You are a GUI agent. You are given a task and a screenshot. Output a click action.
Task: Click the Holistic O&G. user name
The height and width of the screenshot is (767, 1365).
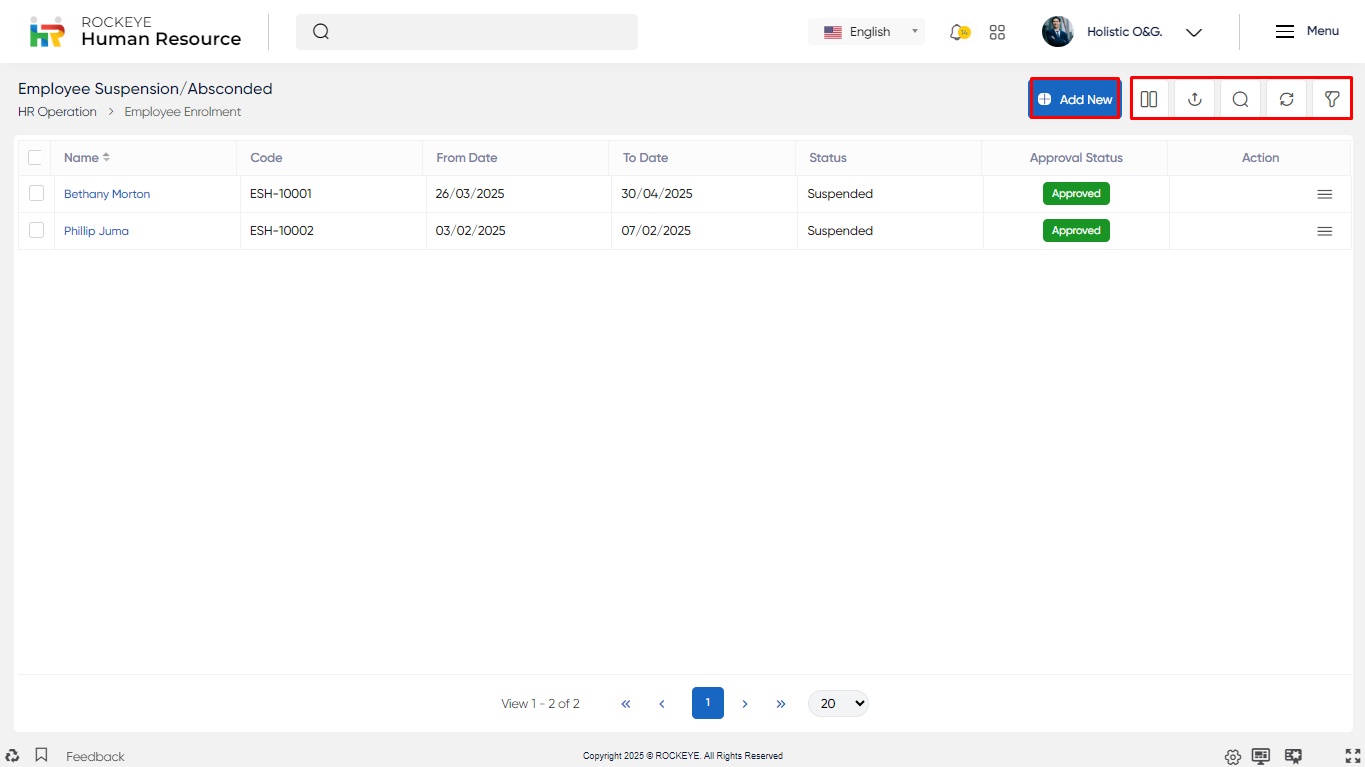click(1124, 32)
